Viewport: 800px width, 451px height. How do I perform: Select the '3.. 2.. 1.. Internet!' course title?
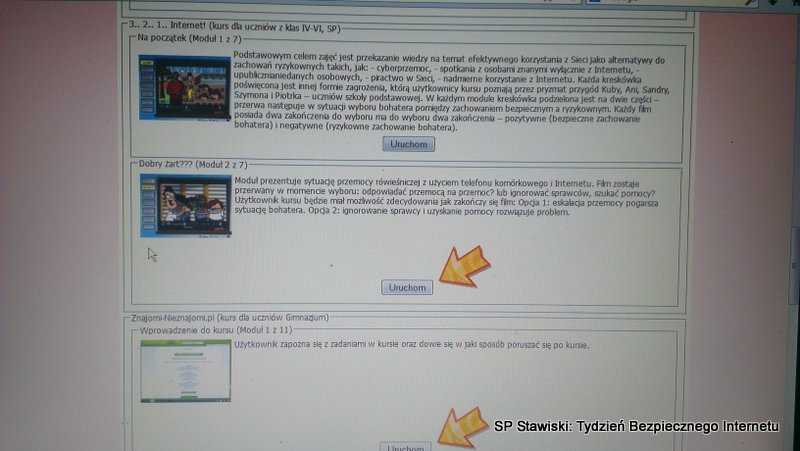pos(234,26)
